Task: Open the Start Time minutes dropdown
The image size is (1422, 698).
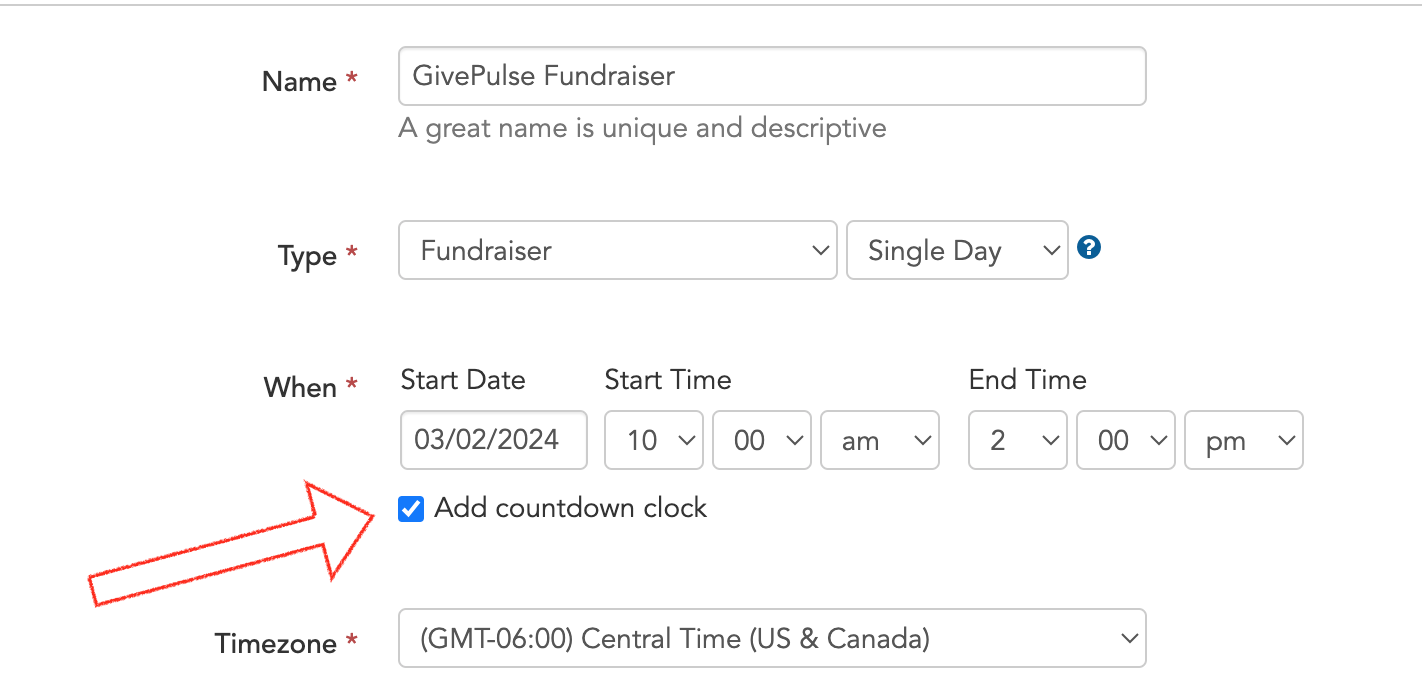Action: (761, 440)
